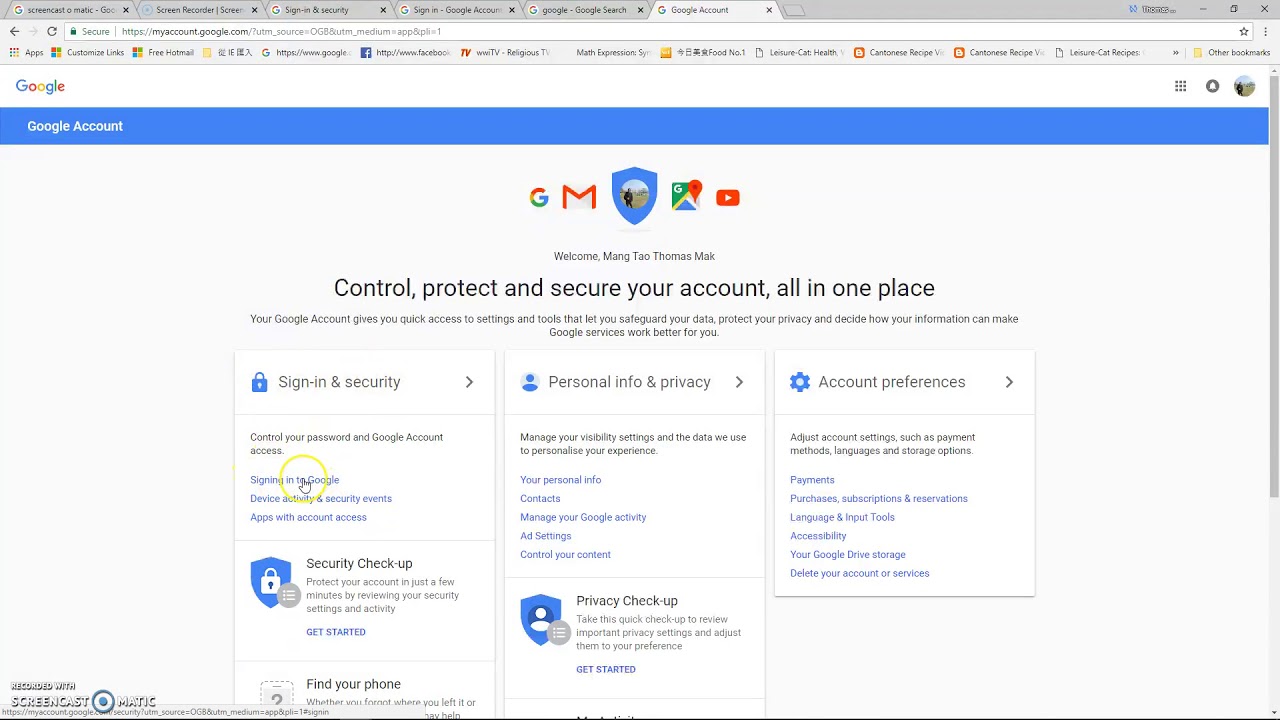Click the Security Check-up shield icon
Screen dimensions: 1280x720
point(273,583)
